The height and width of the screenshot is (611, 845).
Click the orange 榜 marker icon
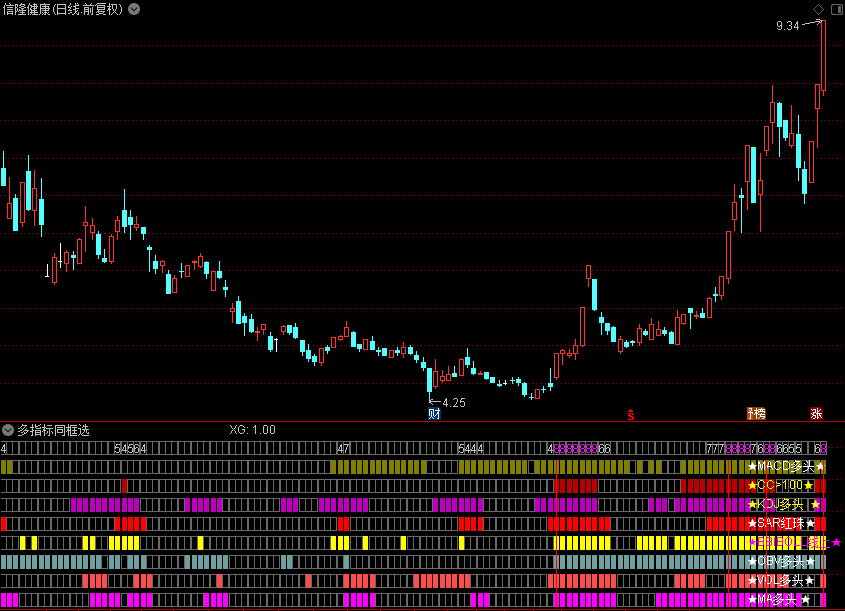coord(757,414)
